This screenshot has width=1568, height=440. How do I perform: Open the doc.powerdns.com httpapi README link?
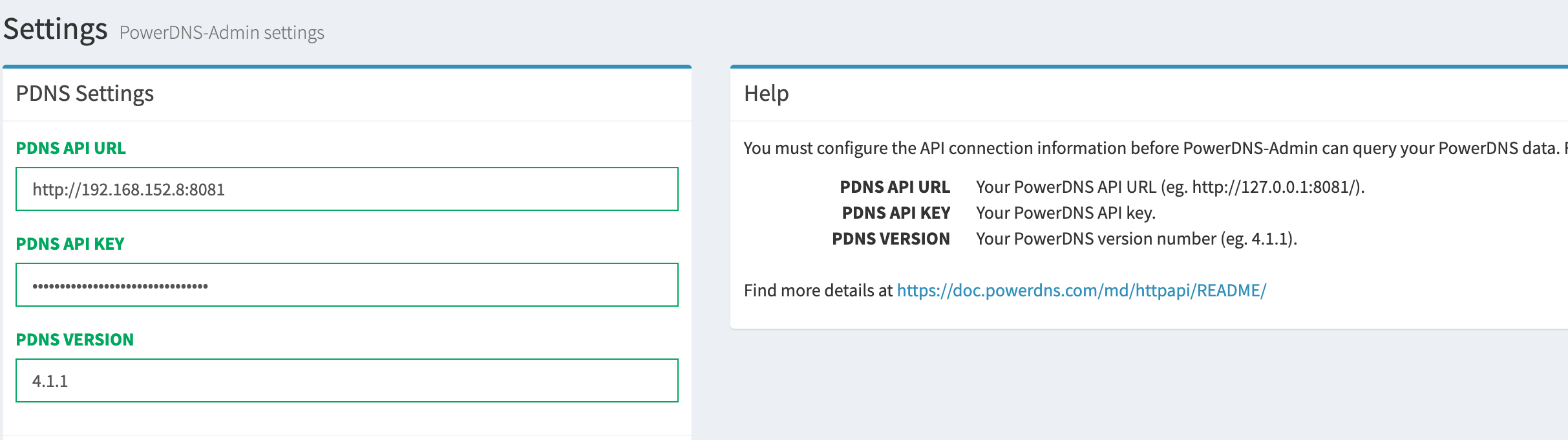(x=1081, y=290)
